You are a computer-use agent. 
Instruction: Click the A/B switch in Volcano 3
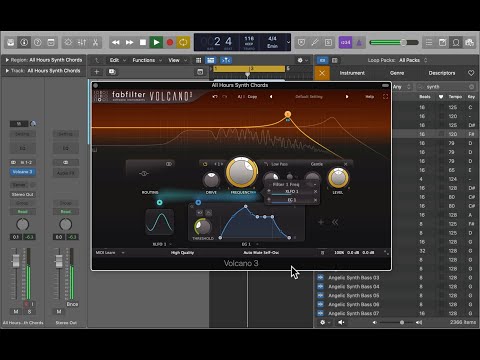(240, 97)
